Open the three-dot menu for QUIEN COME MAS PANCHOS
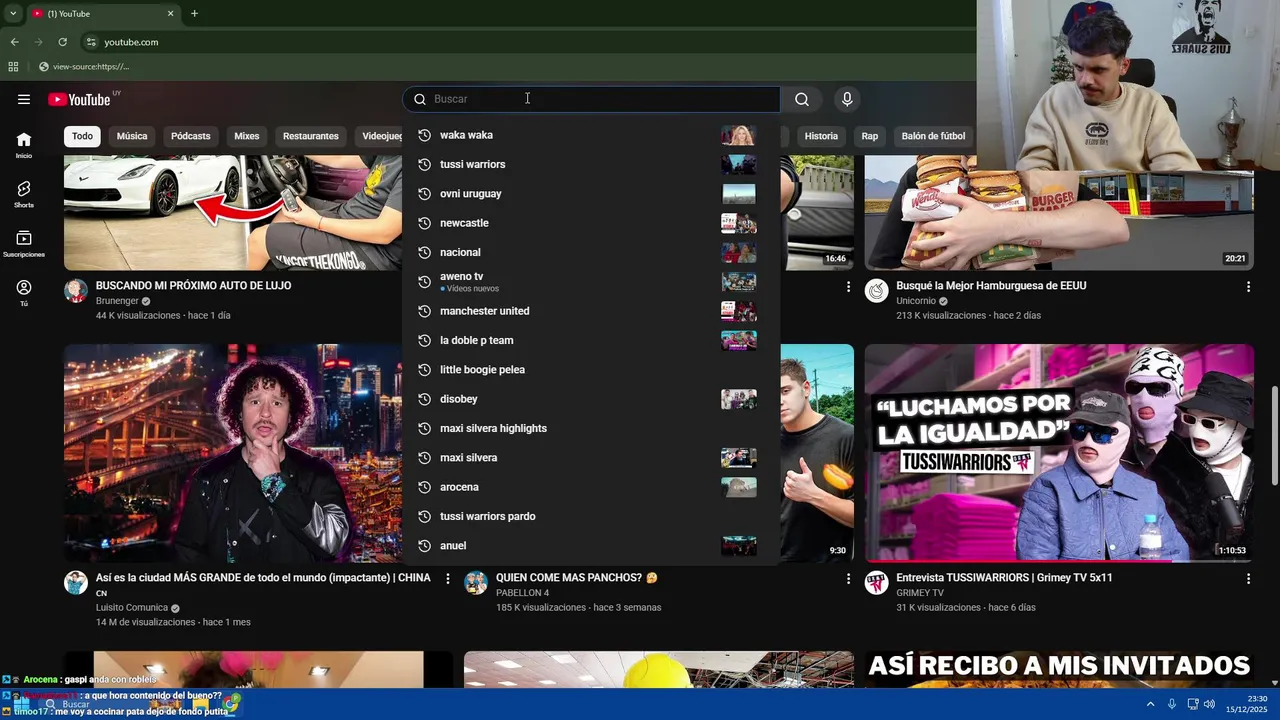The image size is (1280, 720). coord(848,579)
